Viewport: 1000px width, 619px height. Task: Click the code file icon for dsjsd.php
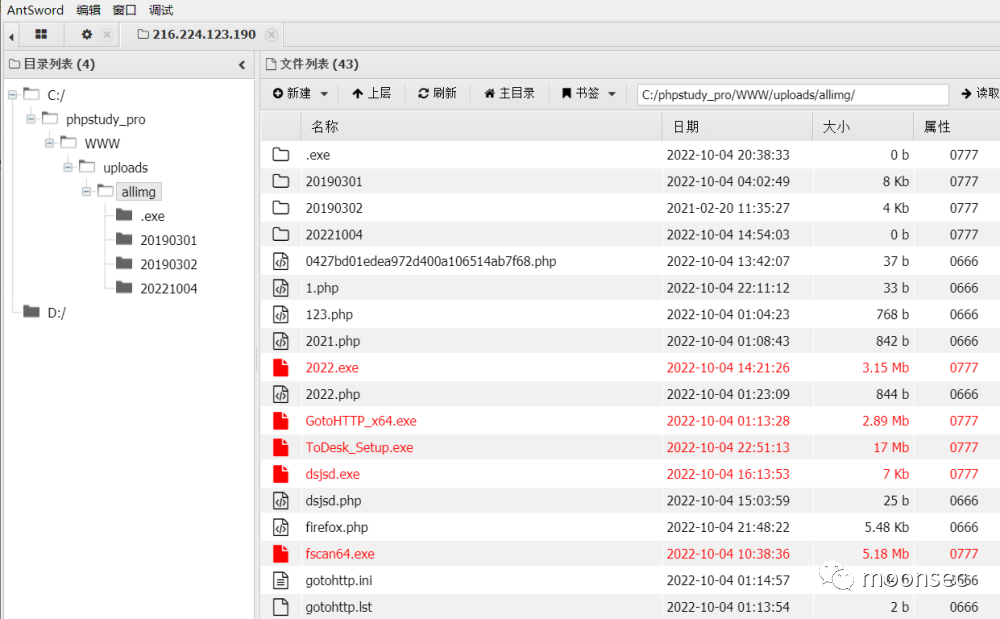tap(281, 500)
